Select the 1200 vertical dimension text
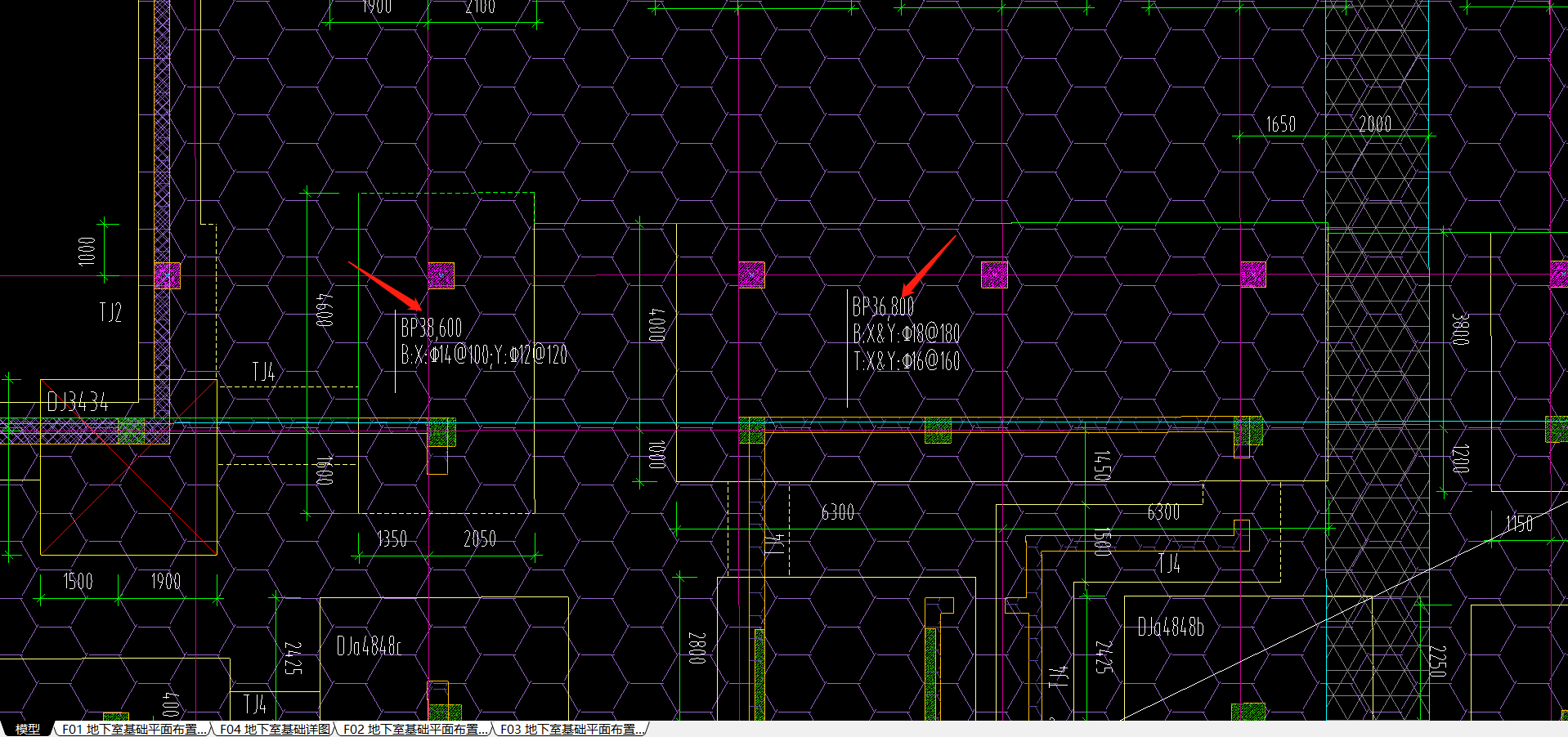 [1460, 459]
